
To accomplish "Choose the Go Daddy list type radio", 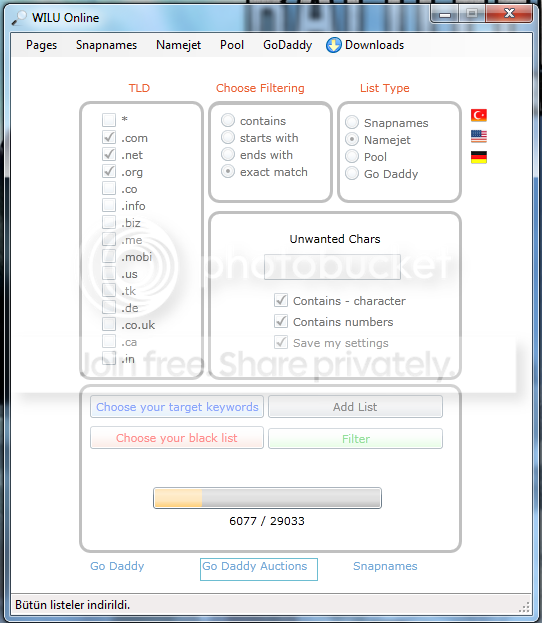I will tap(352, 174).
